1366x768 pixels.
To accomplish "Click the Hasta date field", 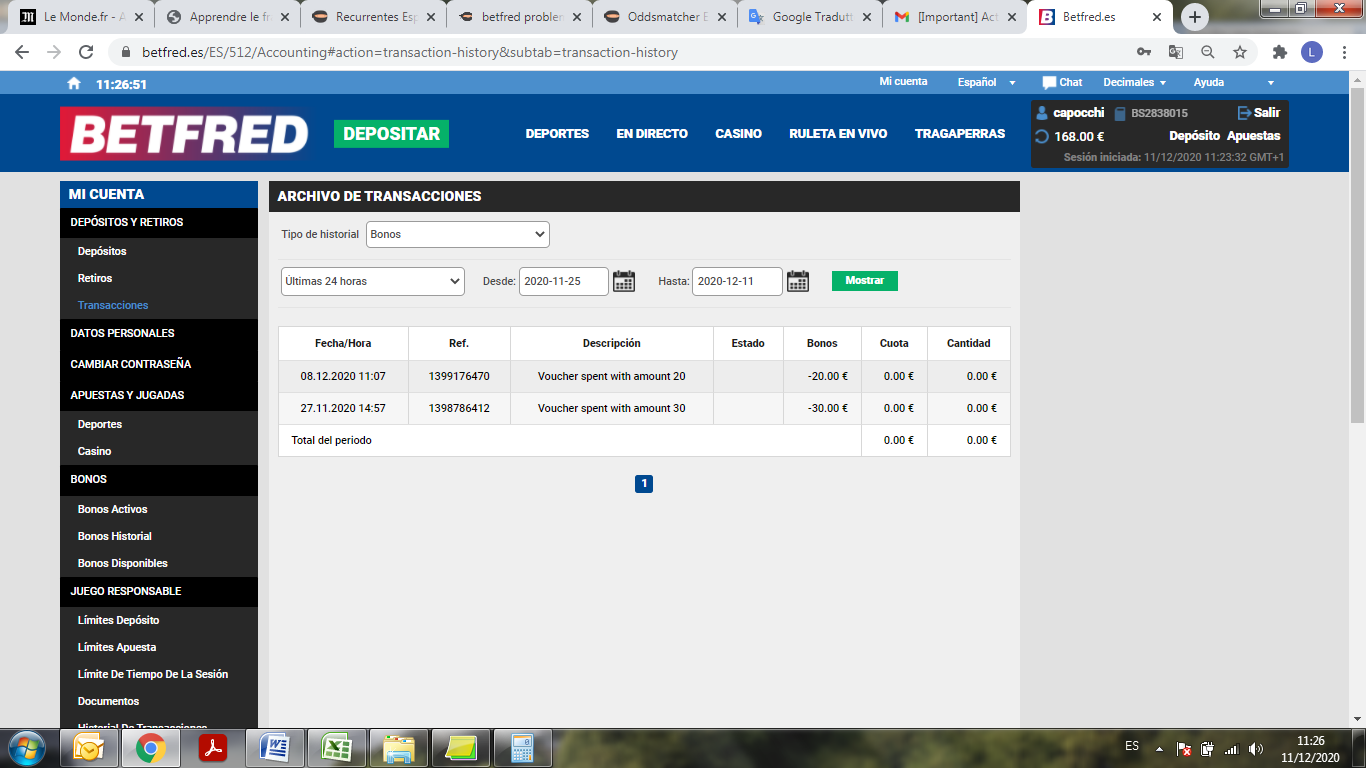I will point(738,281).
